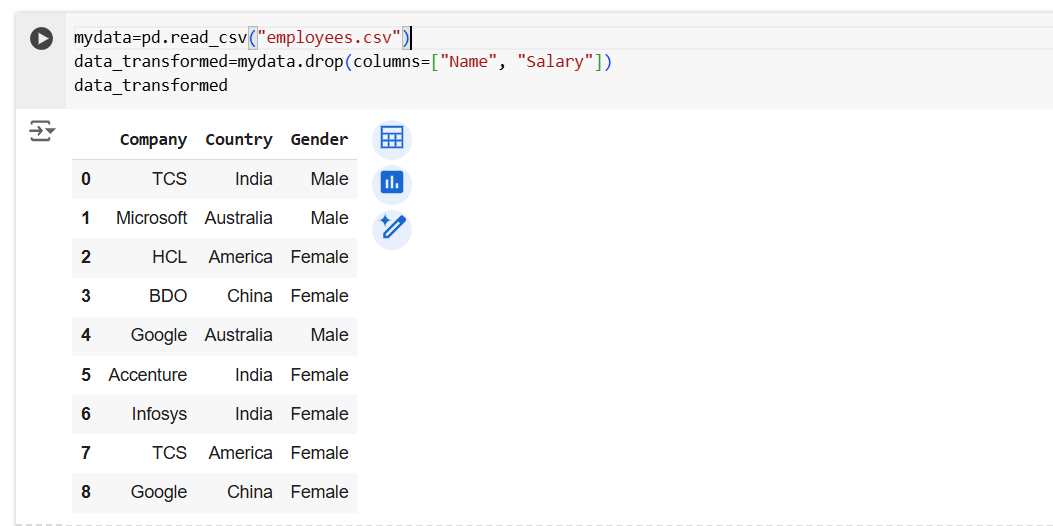Select the Accenture cell in the table

pyautogui.click(x=147, y=375)
